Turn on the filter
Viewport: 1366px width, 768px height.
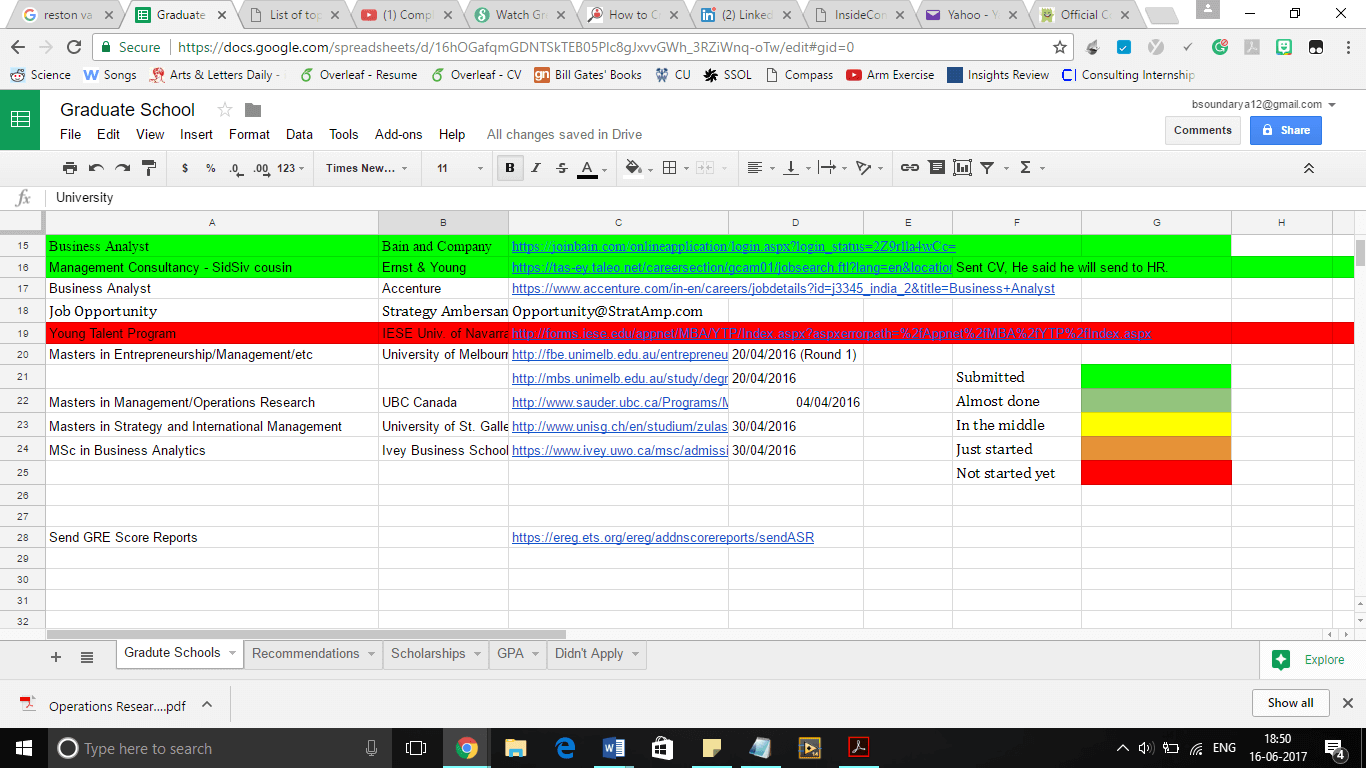pos(987,168)
